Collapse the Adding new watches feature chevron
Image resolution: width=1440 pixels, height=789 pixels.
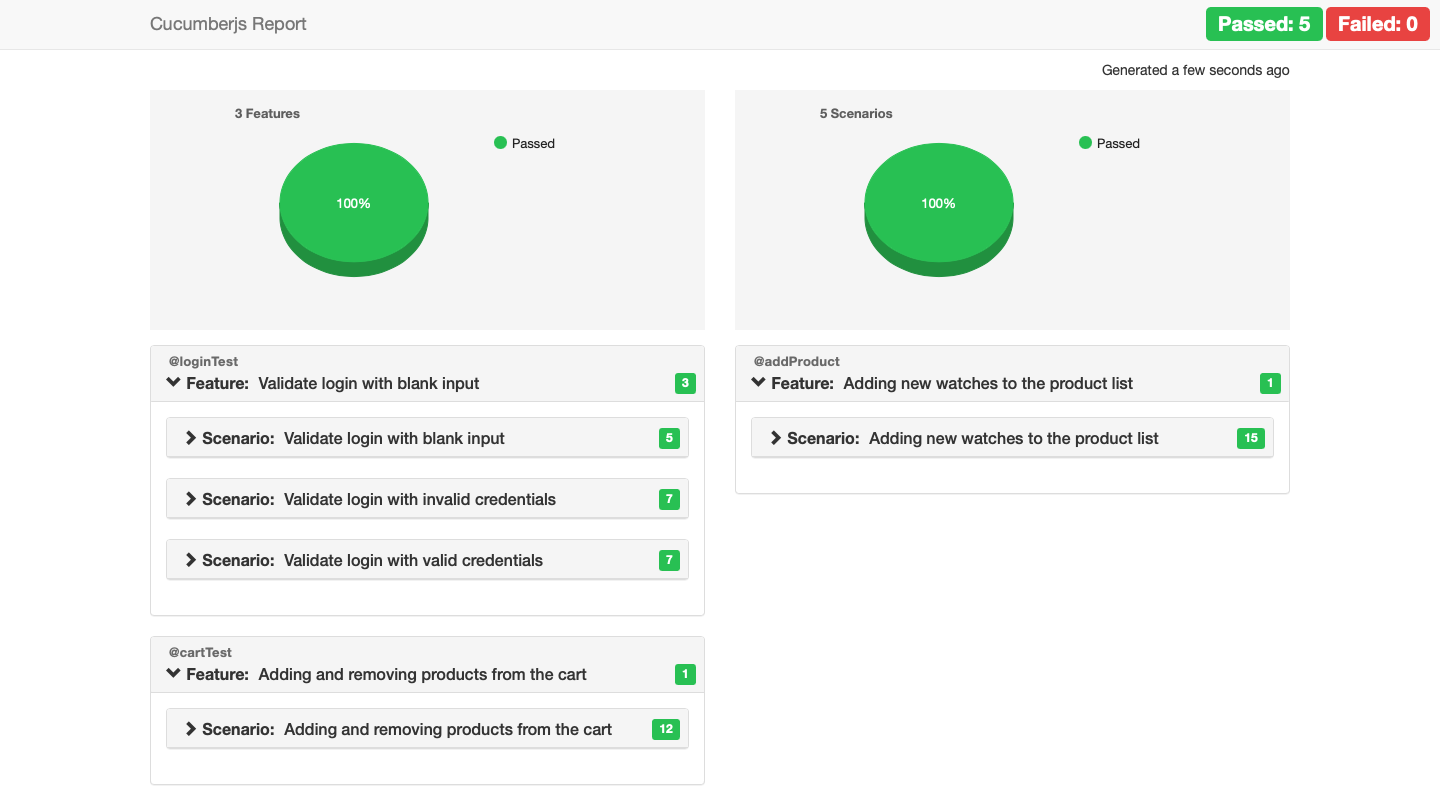pos(759,383)
